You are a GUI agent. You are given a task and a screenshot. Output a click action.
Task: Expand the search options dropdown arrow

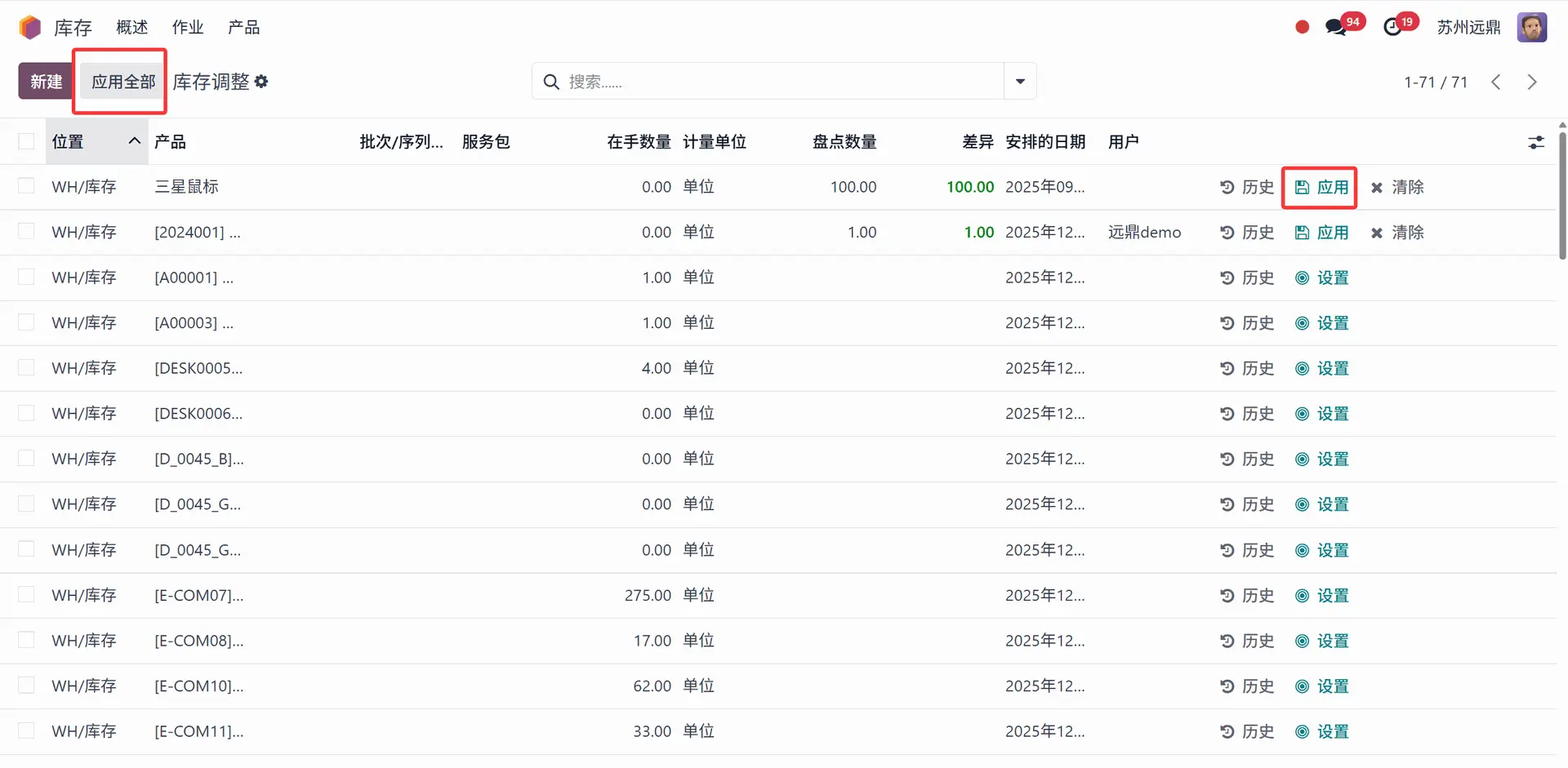pos(1020,82)
